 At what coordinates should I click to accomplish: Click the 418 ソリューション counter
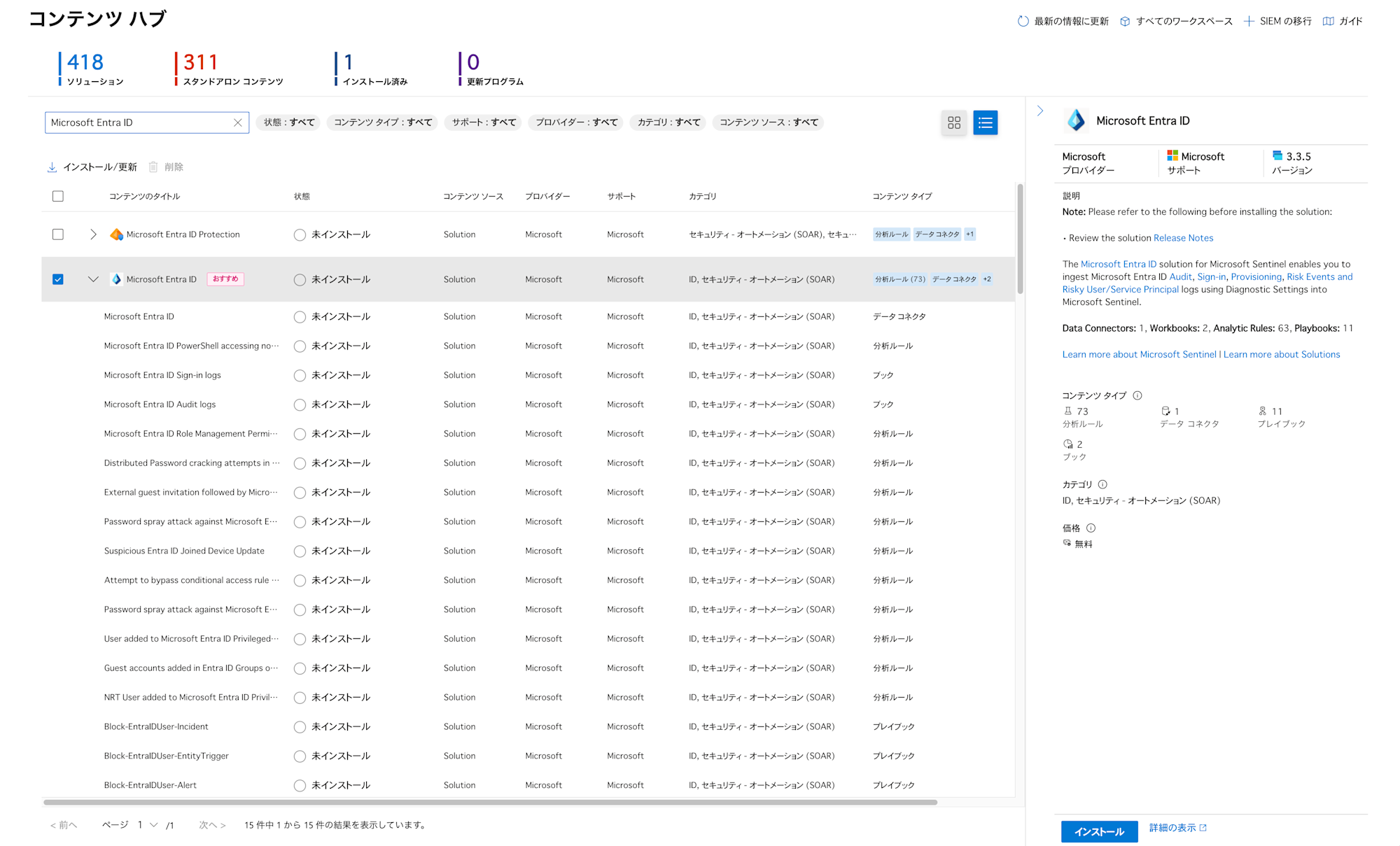click(x=91, y=69)
